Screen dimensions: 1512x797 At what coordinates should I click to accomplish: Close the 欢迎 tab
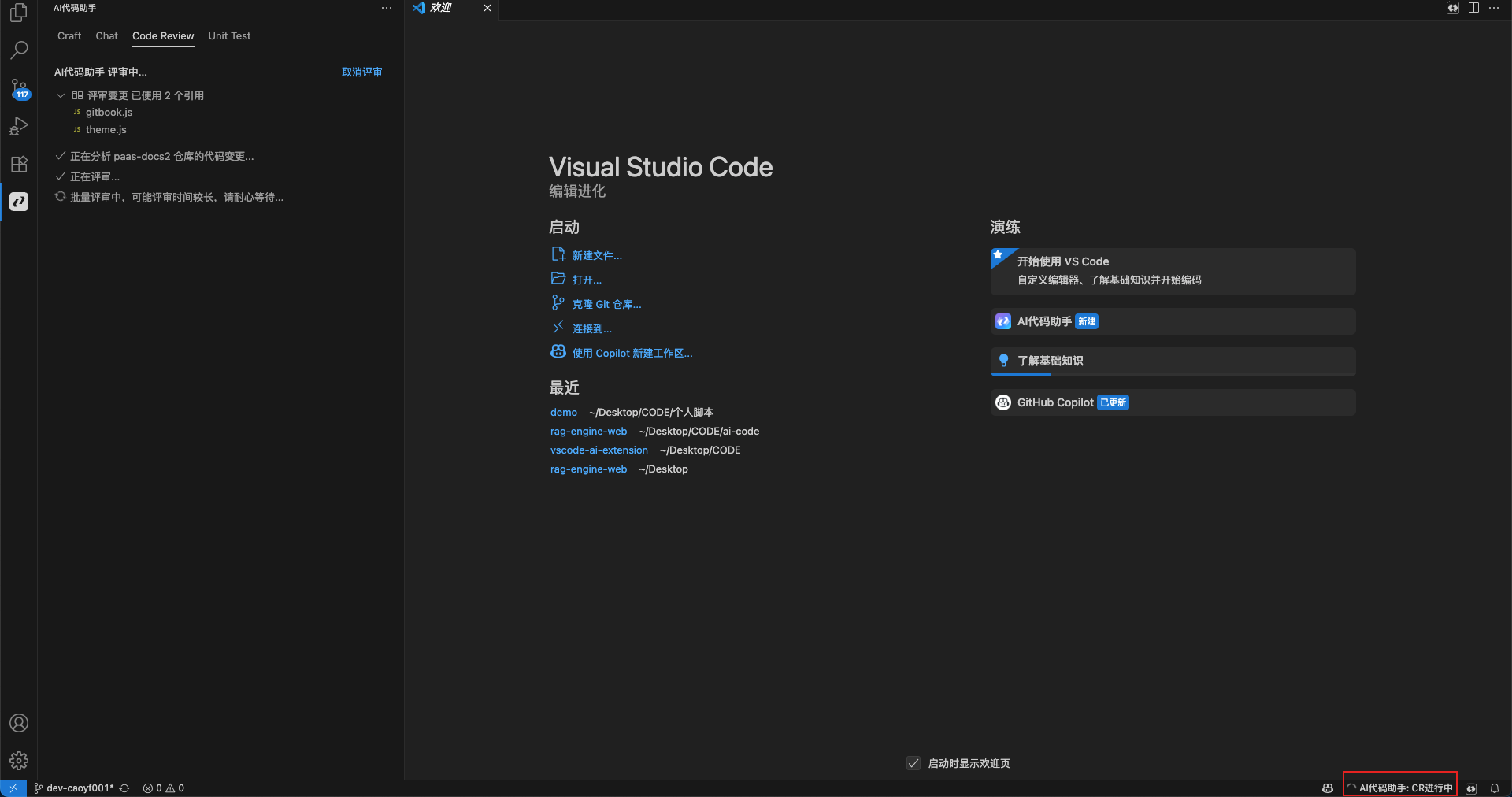tap(487, 8)
